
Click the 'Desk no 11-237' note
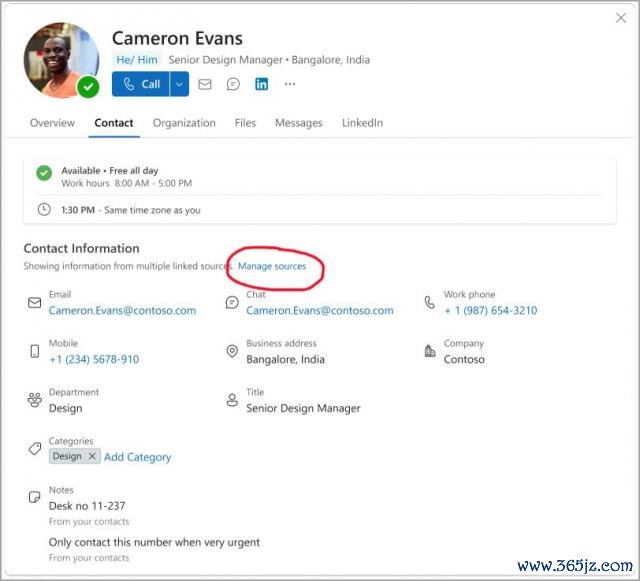87,506
